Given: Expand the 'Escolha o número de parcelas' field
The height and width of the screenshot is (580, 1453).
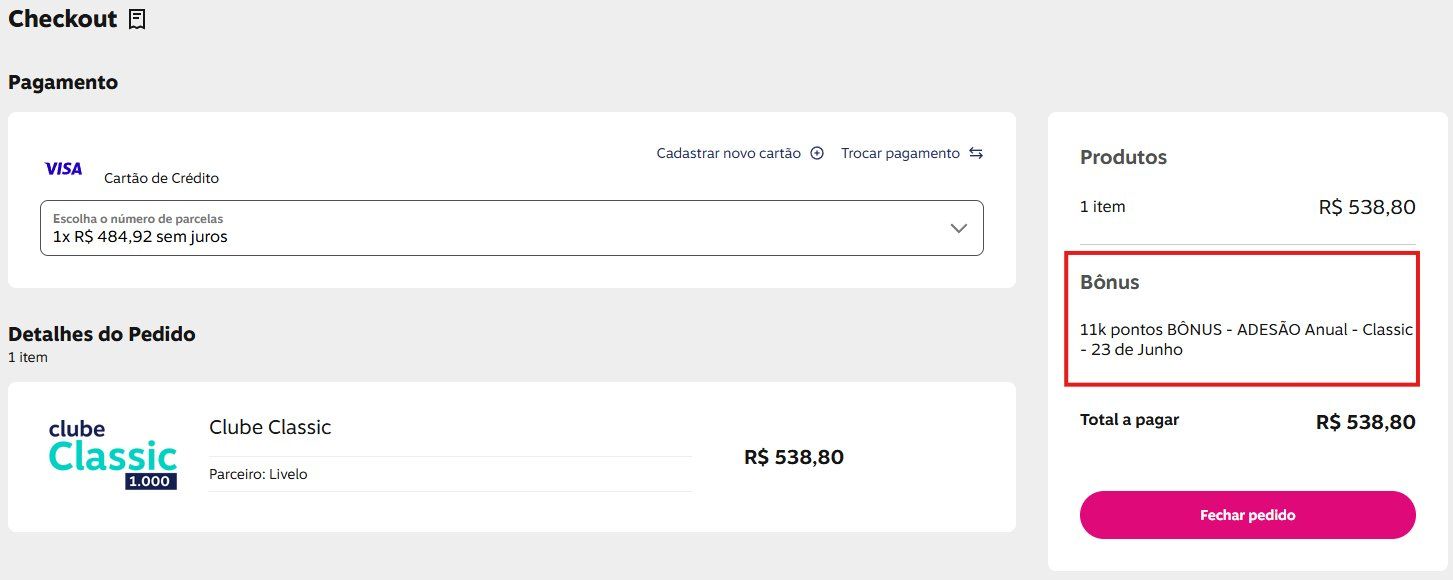Looking at the screenshot, I should (x=500, y=228).
